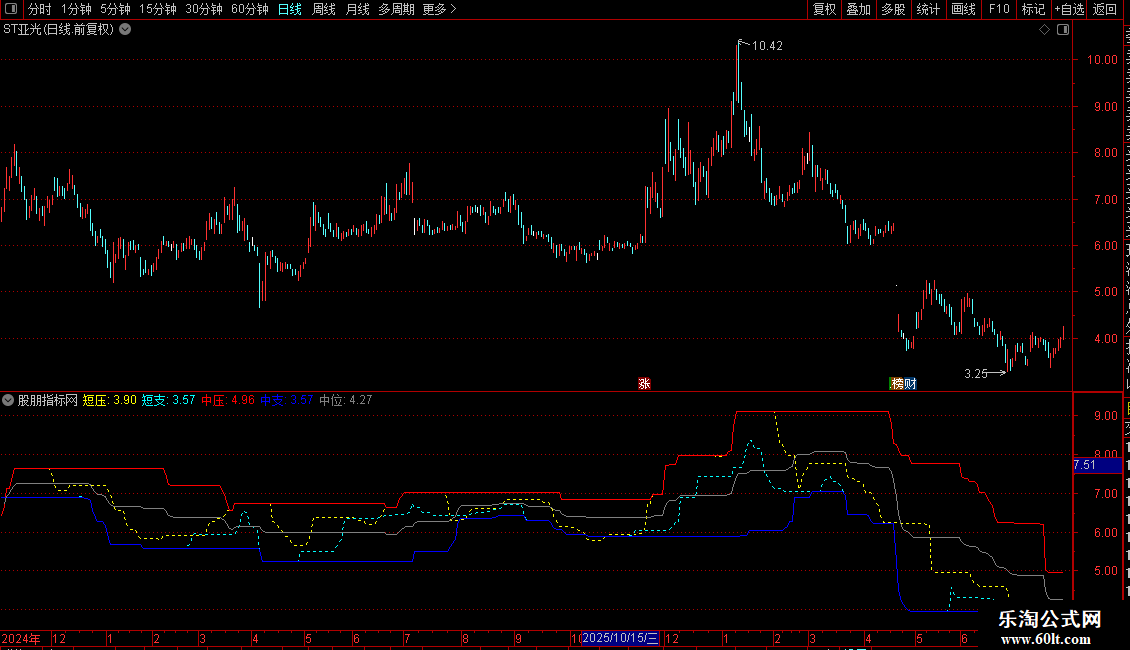Toggle the left sidebar panel icon

tap(11, 9)
